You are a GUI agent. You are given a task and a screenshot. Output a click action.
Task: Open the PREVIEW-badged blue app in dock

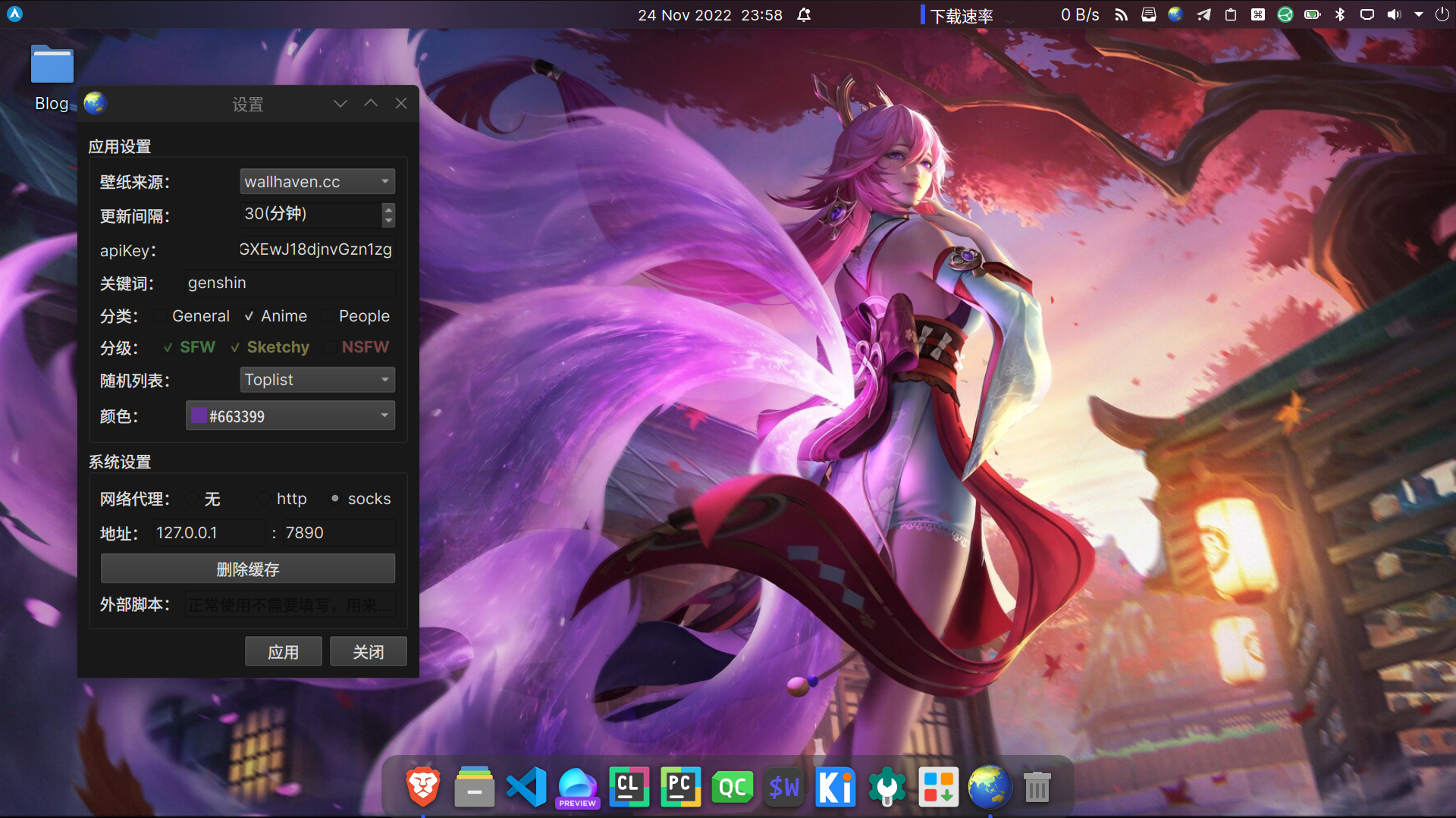click(578, 787)
